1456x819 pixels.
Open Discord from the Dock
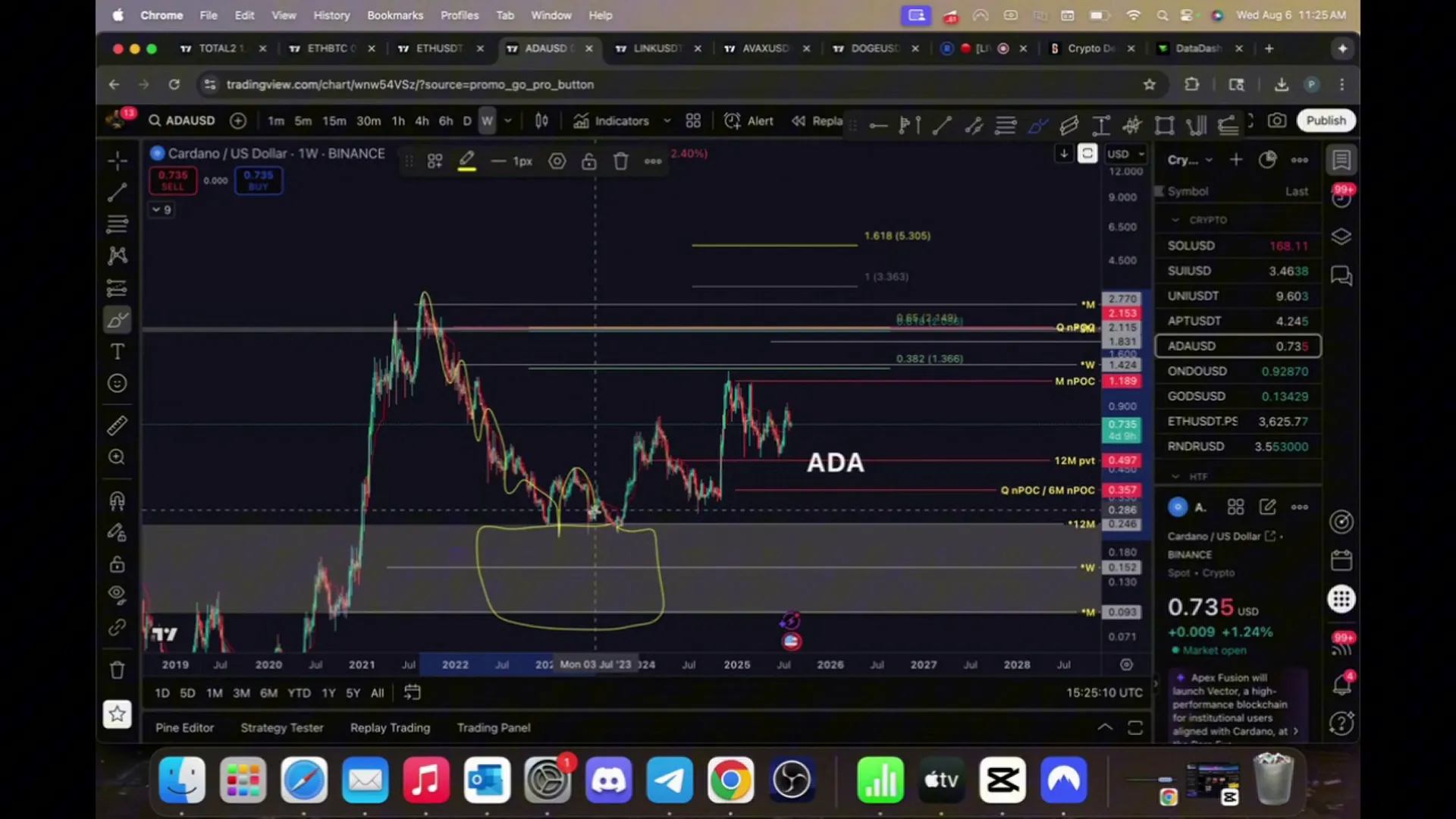608,780
